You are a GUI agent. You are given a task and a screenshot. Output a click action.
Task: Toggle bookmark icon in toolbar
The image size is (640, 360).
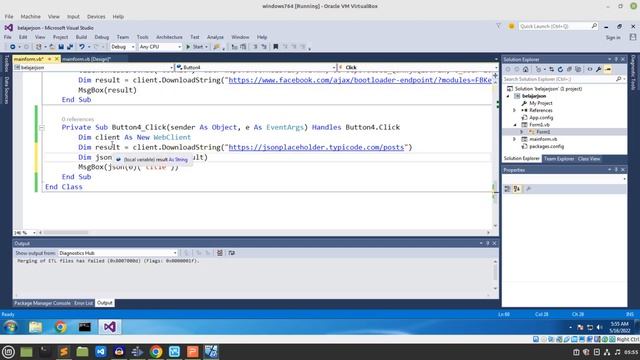[x=276, y=47]
